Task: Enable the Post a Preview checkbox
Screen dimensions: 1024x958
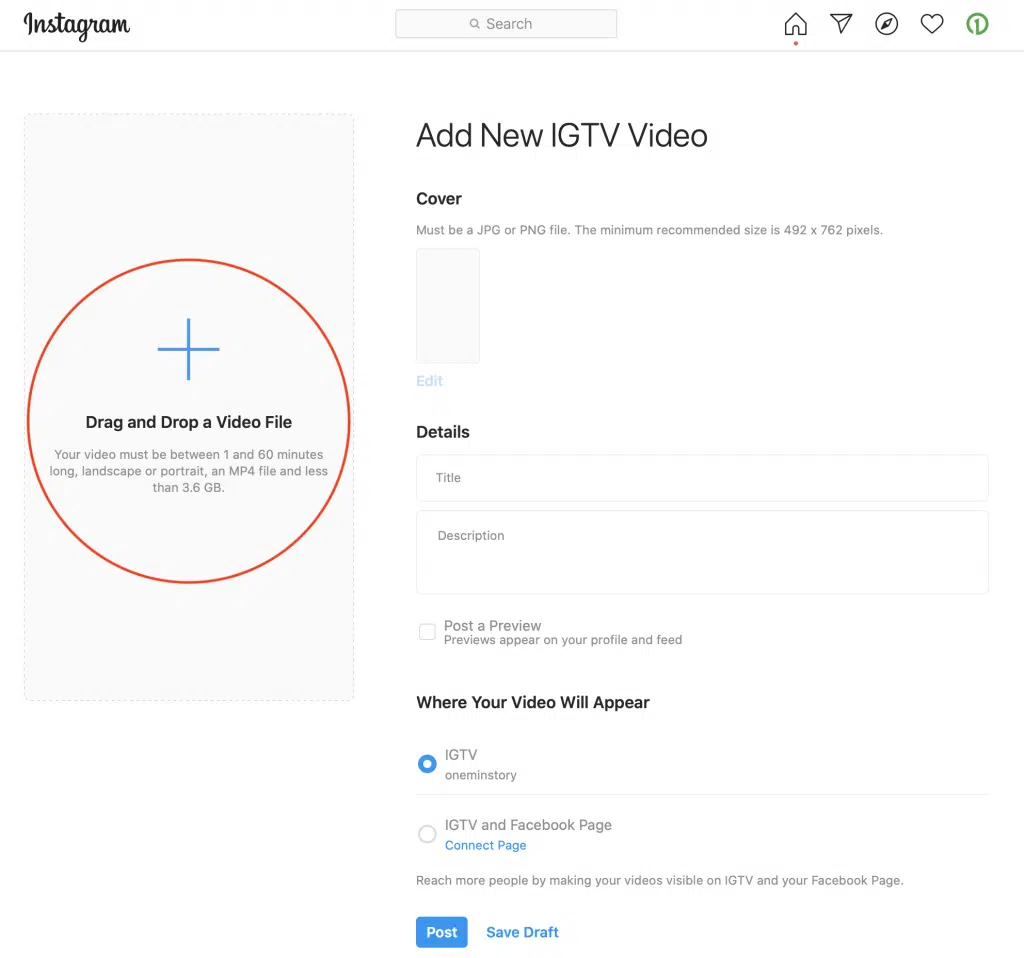Action: click(x=427, y=631)
